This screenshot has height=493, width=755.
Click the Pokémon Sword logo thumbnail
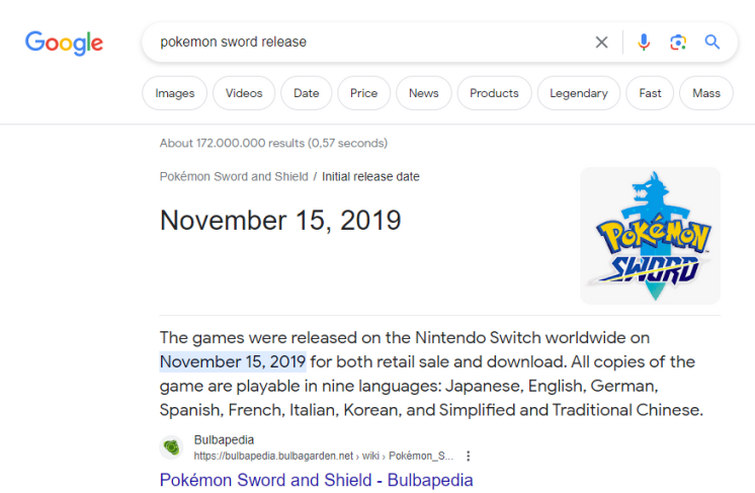650,235
